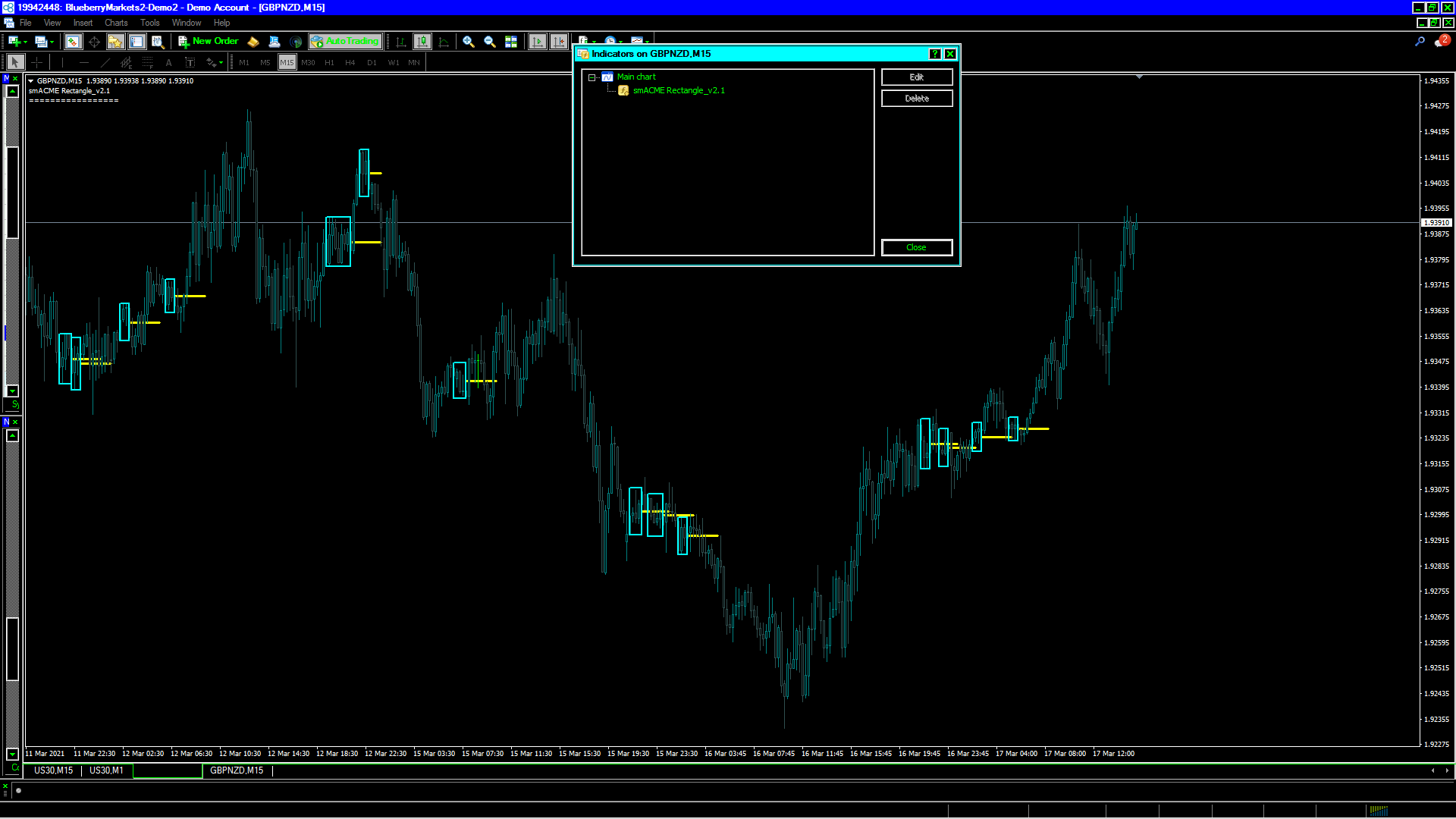Open the new chart dropdown arrow
The image size is (1456, 819).
25,42
